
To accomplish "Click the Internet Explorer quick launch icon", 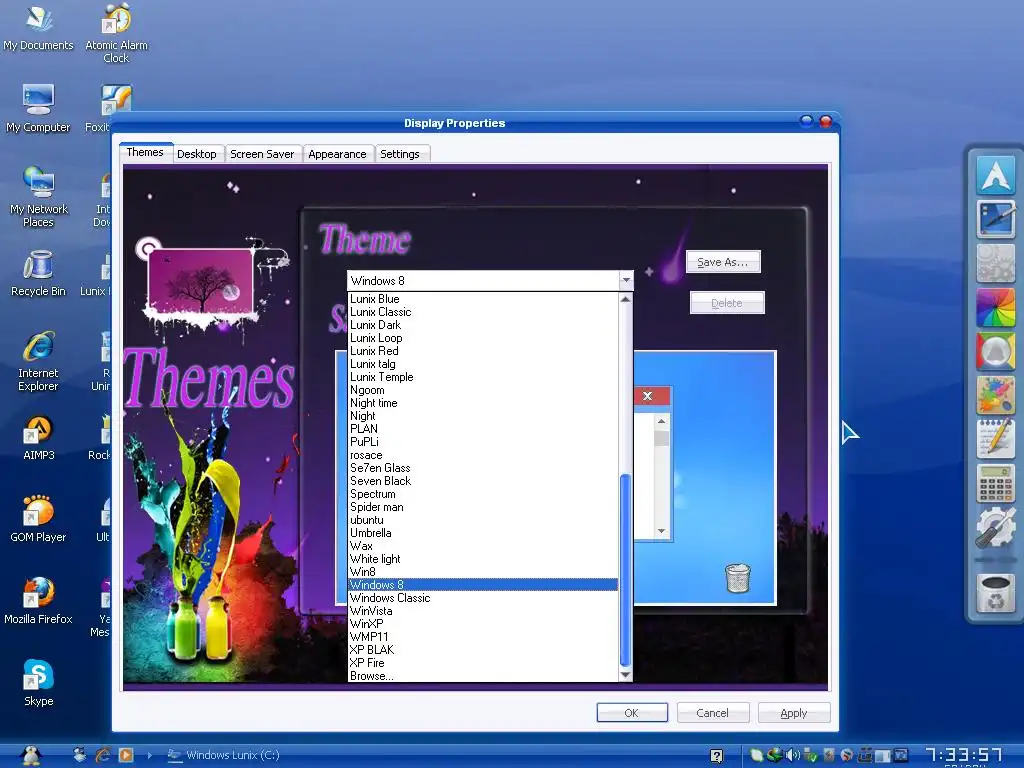I will (x=103, y=756).
